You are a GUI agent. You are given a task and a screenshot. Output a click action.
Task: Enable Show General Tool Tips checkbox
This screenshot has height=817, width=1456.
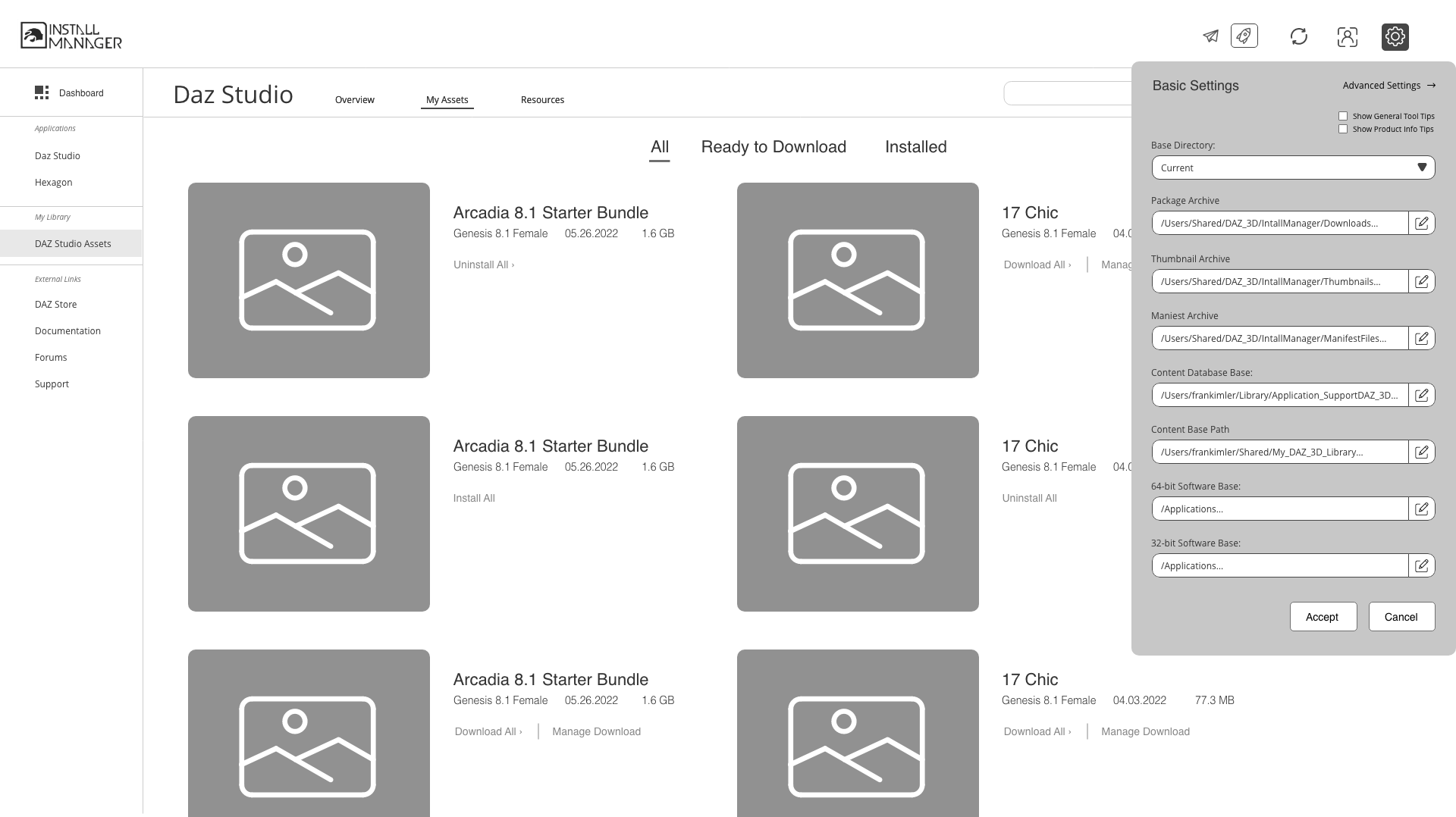[x=1343, y=116]
